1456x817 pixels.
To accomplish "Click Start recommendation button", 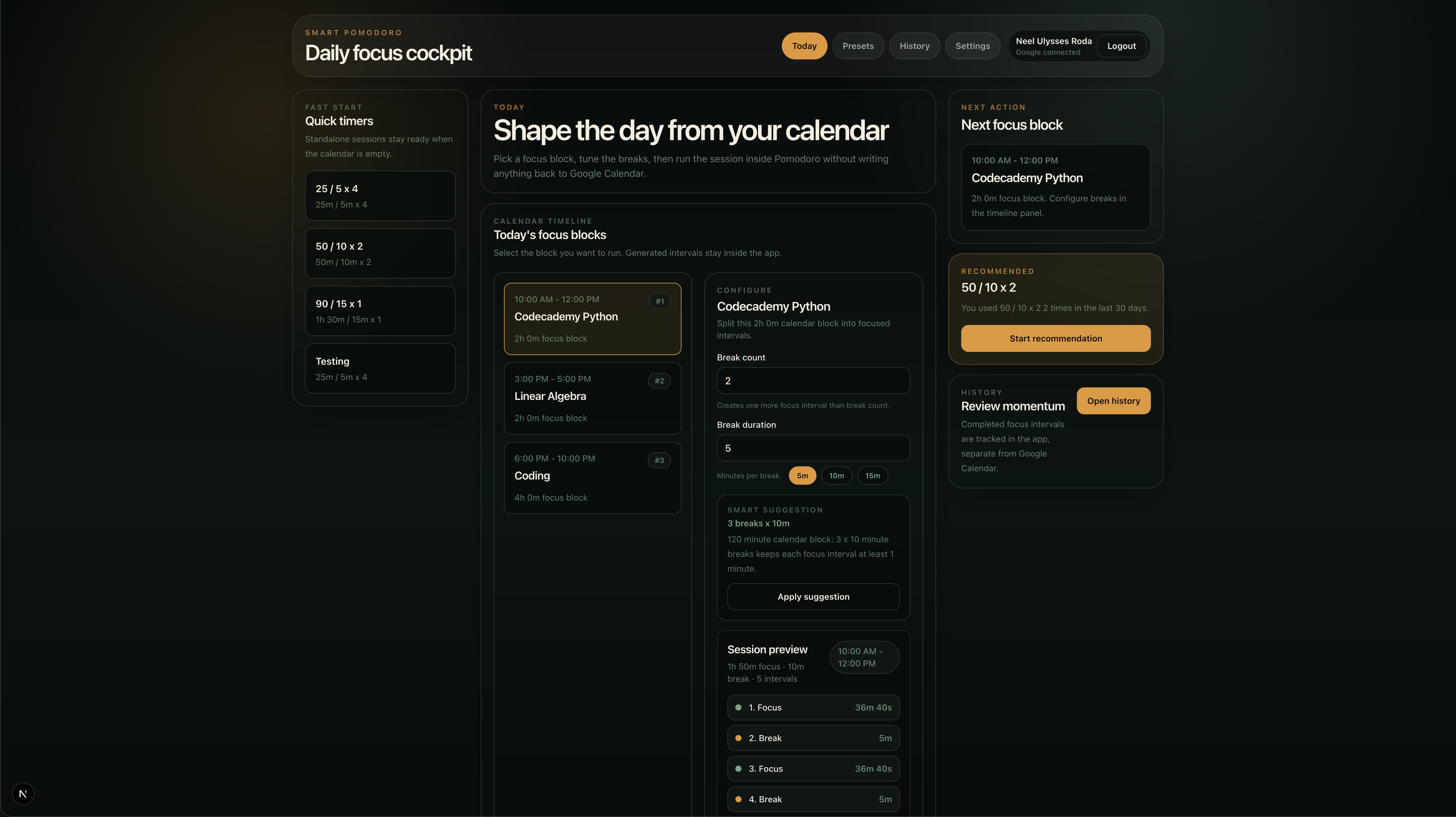I will click(1055, 338).
